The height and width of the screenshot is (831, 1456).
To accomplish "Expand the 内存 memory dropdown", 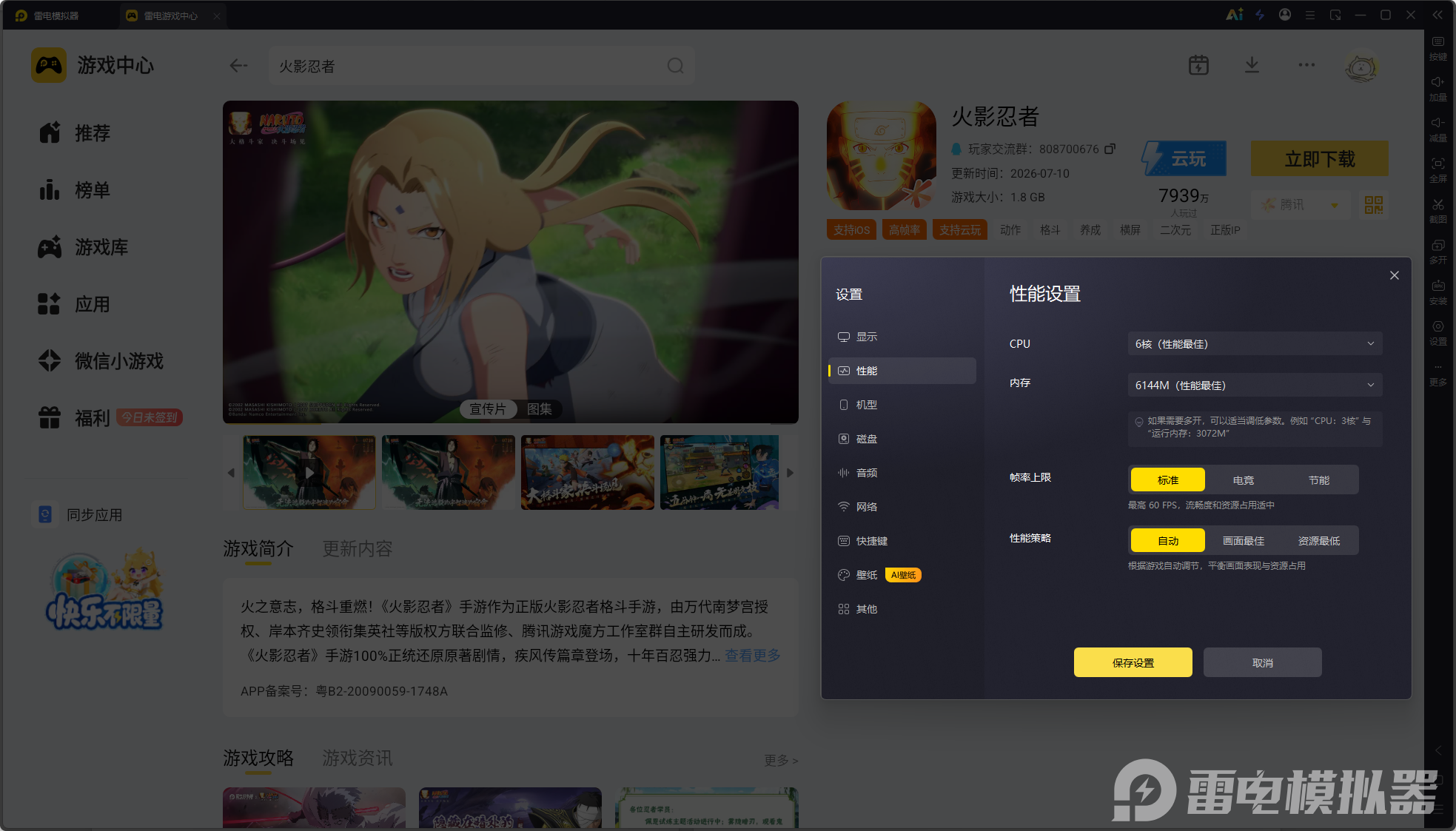I will point(1255,386).
